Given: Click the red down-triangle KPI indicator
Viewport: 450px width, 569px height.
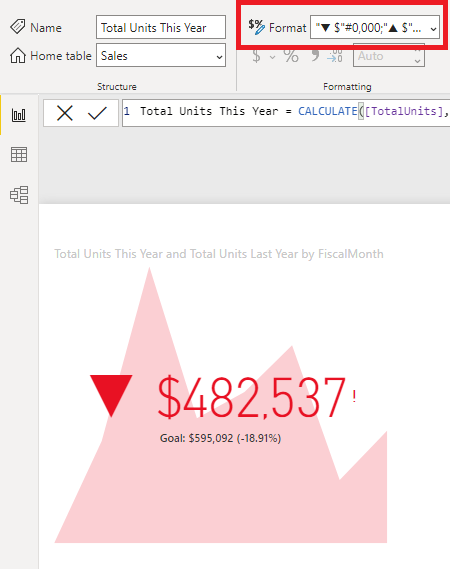Looking at the screenshot, I should pyautogui.click(x=111, y=396).
